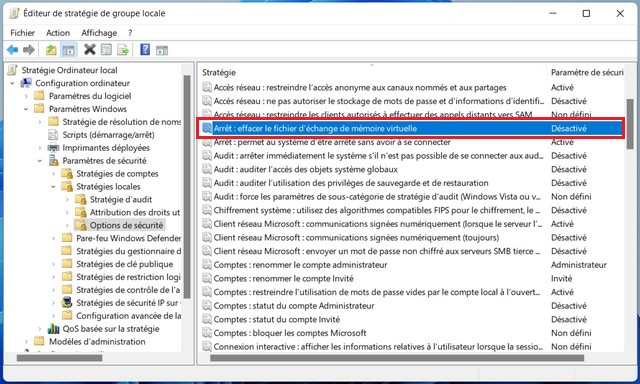Collapse the Stratégies locales node
The image size is (640, 384).
click(x=53, y=186)
